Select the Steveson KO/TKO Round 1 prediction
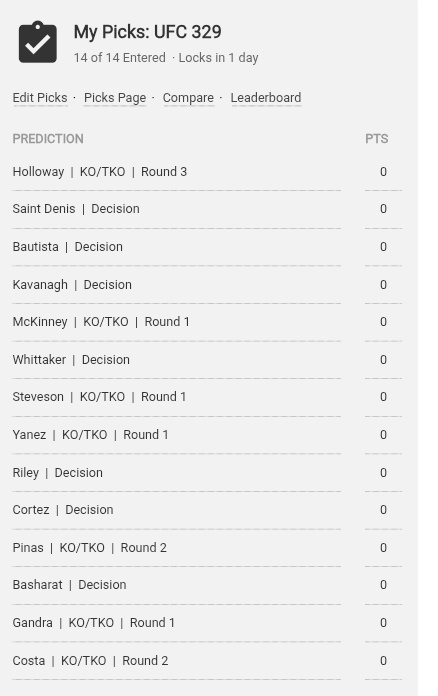The image size is (438, 696). tap(99, 397)
